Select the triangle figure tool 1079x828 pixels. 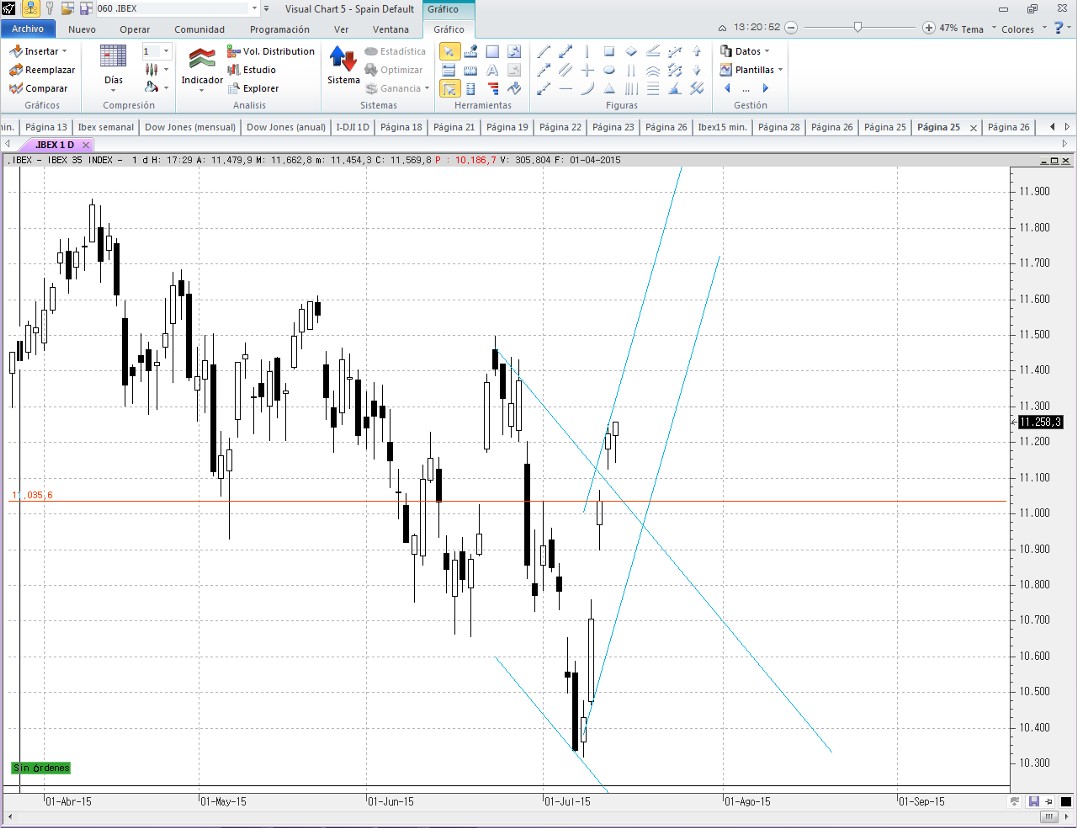point(609,89)
